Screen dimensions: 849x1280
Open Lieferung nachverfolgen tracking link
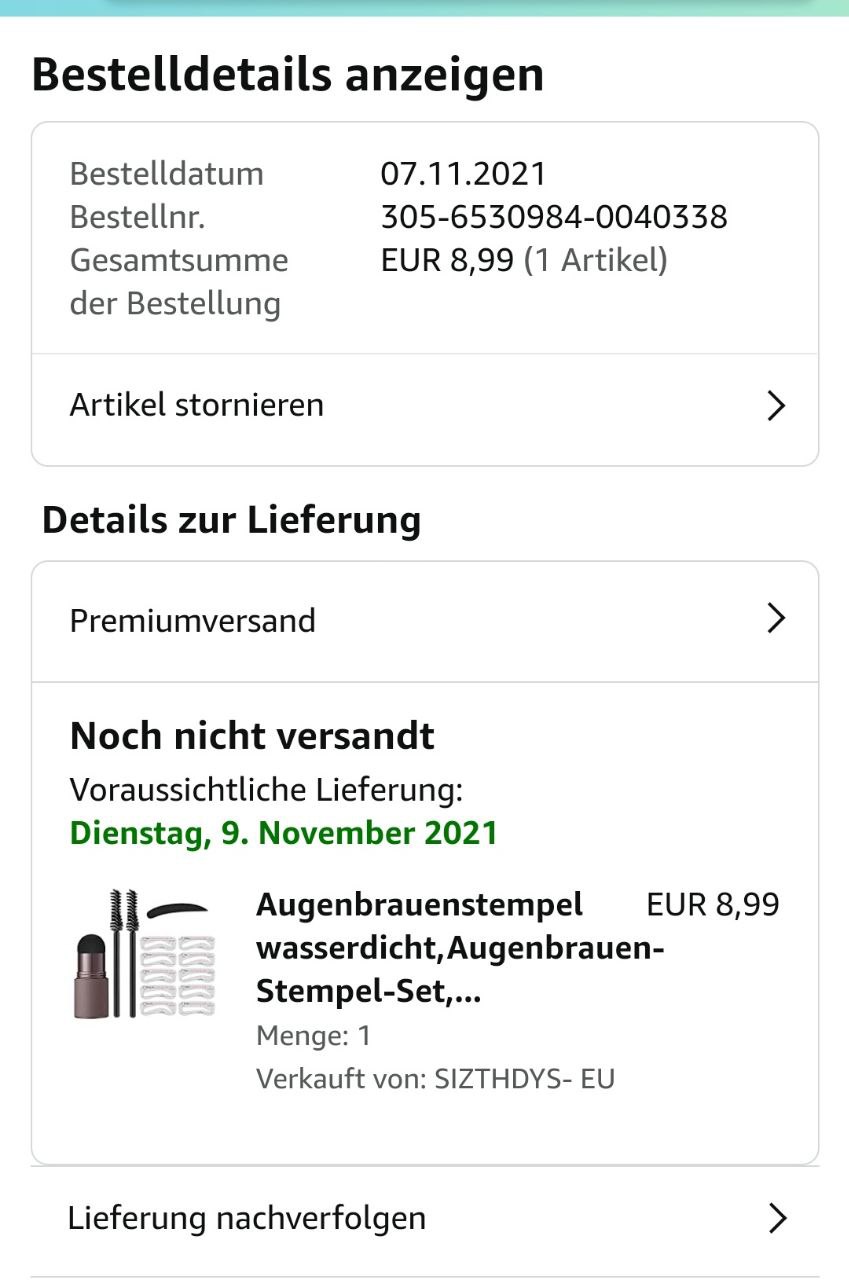pyautogui.click(x=247, y=1218)
